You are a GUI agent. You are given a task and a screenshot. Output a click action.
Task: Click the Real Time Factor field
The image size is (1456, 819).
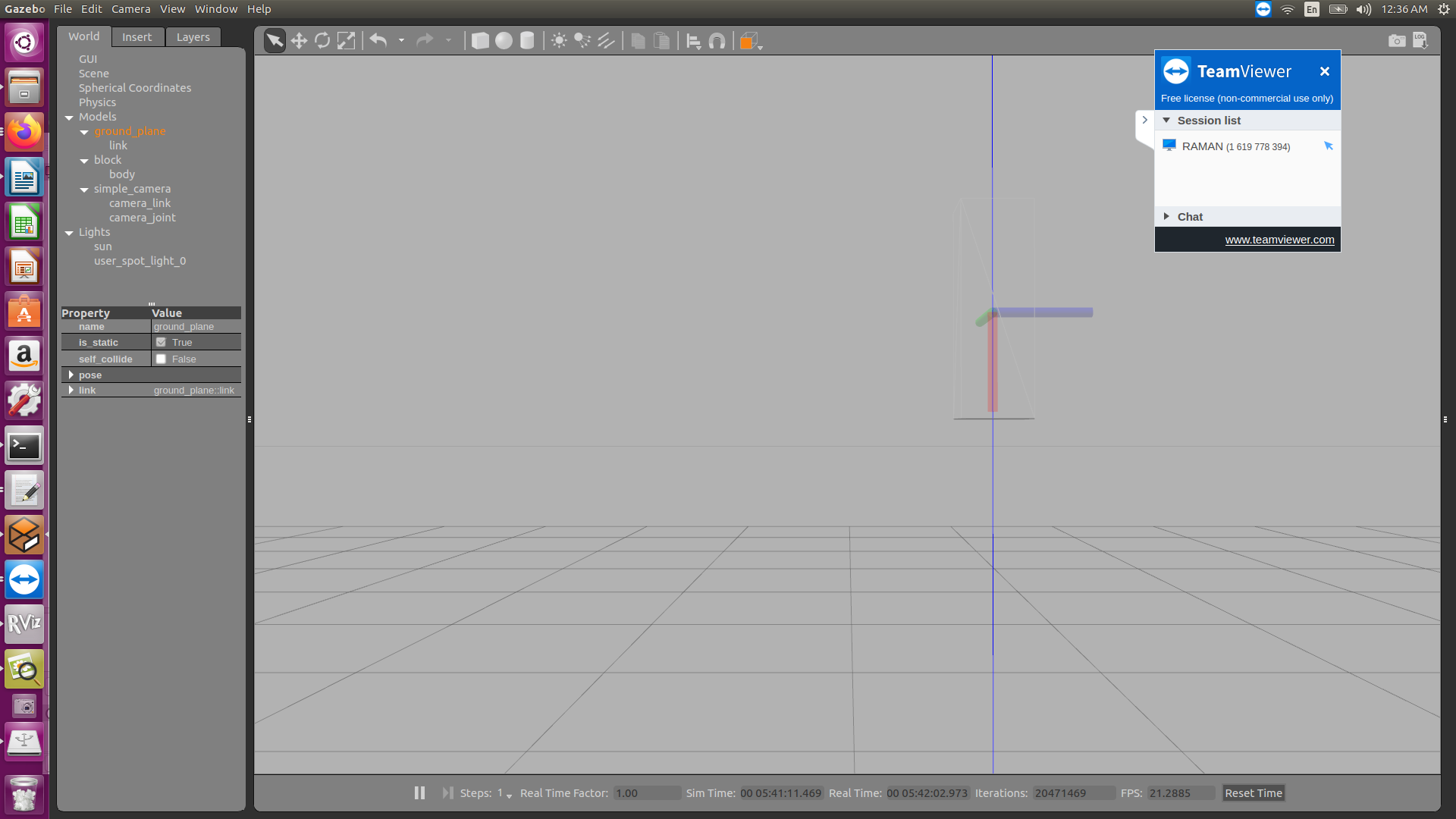[x=646, y=792]
